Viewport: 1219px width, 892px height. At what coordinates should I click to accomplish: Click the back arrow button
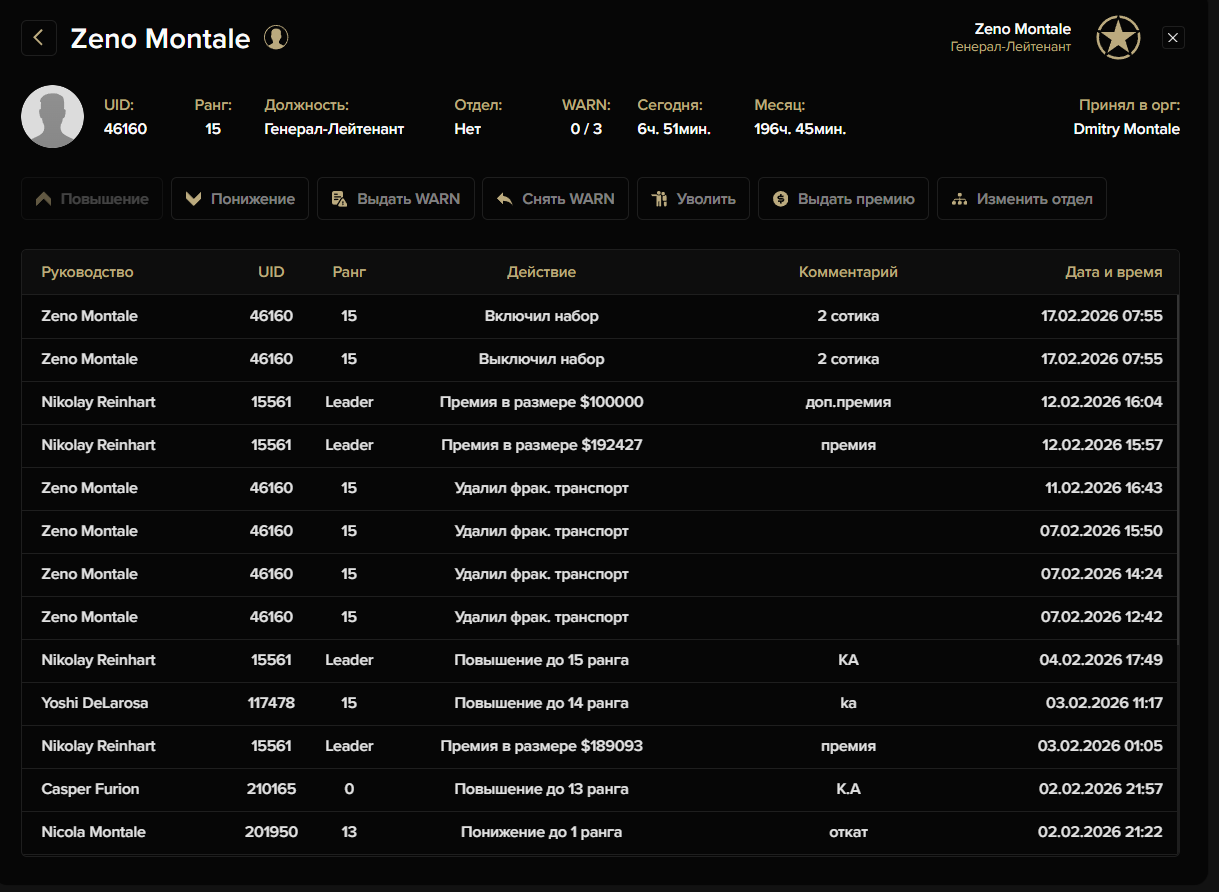click(x=39, y=38)
